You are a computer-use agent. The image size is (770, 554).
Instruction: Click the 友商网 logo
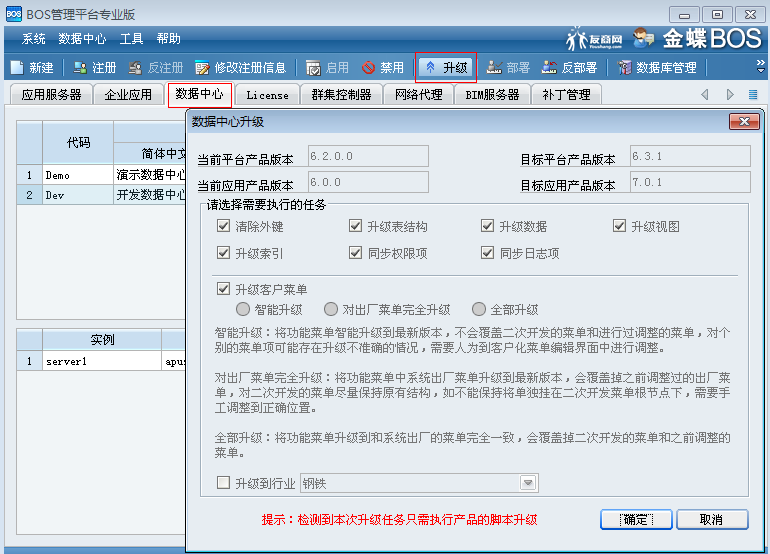pyautogui.click(x=594, y=38)
